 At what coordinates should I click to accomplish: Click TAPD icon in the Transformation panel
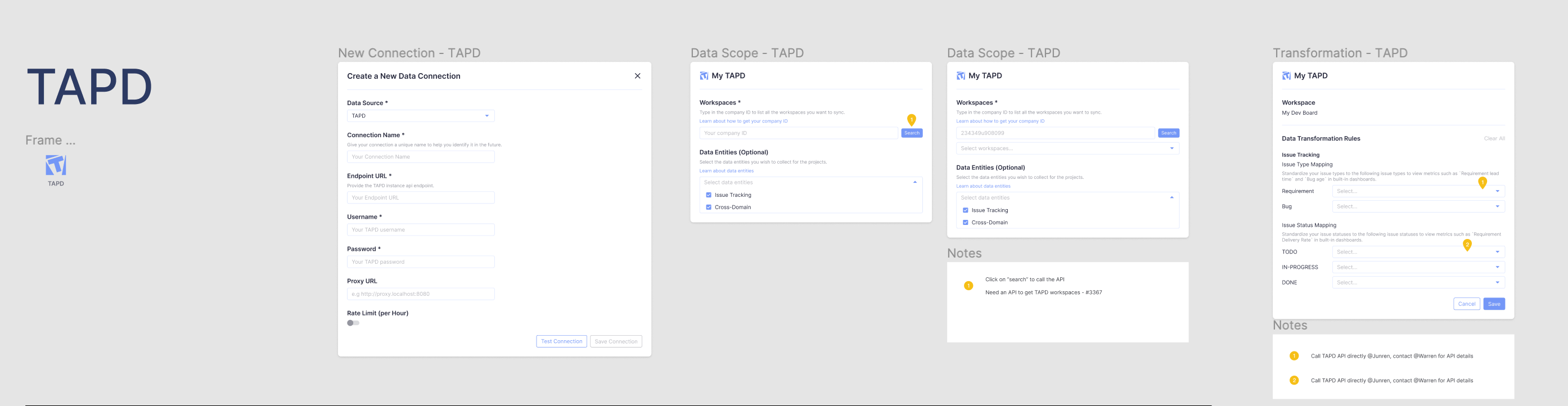1286,76
